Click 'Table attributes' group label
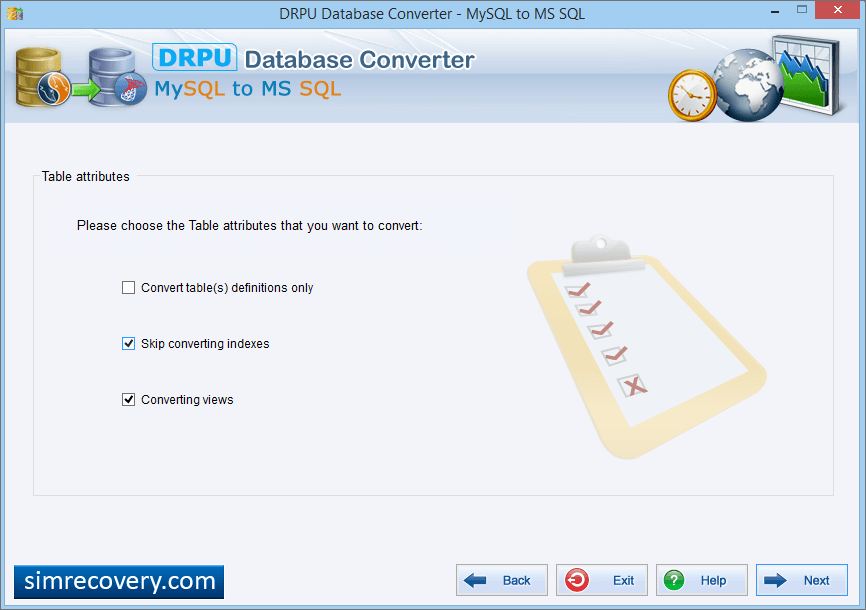866x610 pixels. 86,177
